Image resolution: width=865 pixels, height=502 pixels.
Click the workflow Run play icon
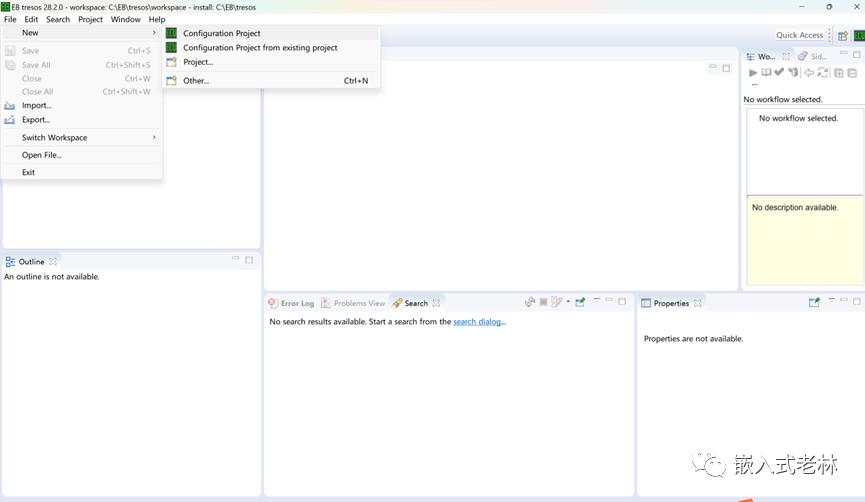tap(753, 72)
